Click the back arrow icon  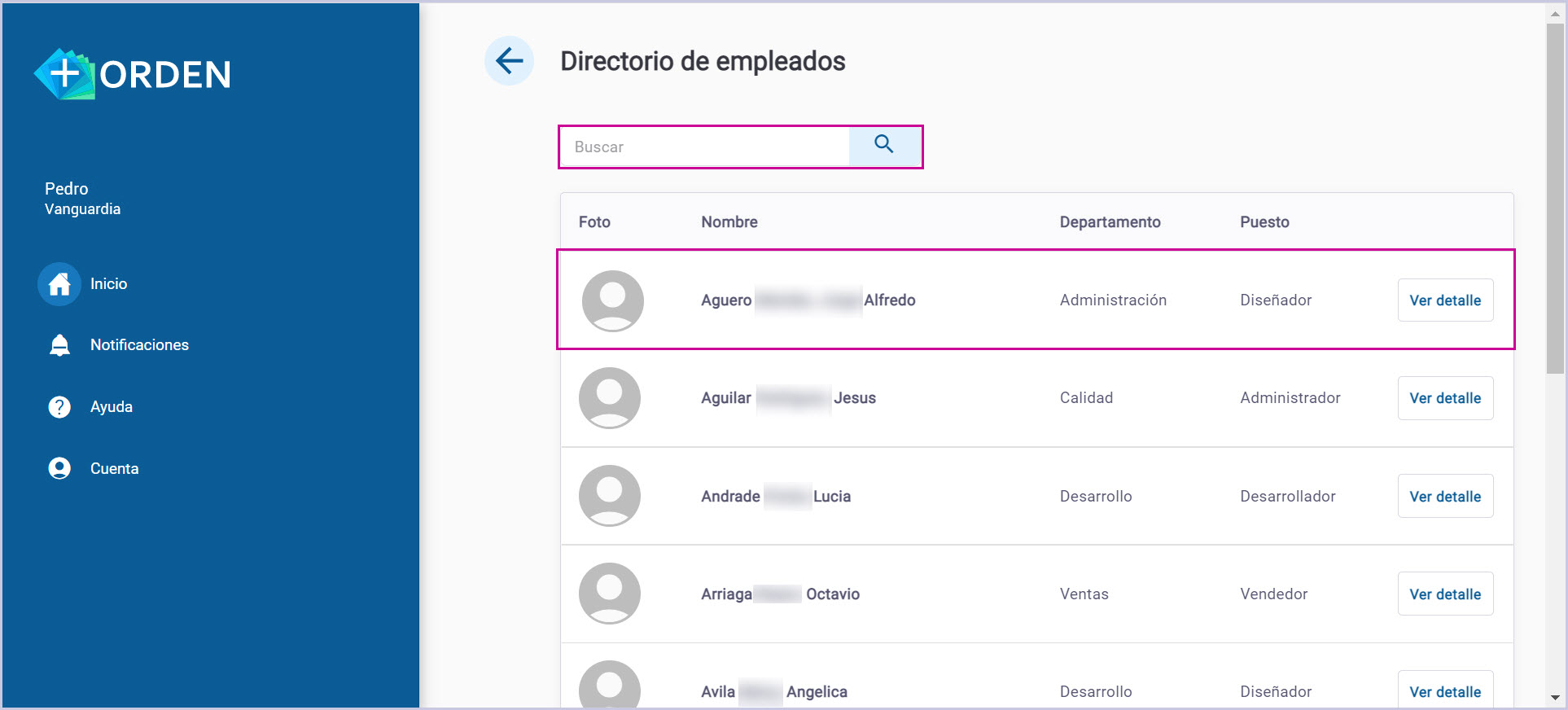(509, 61)
